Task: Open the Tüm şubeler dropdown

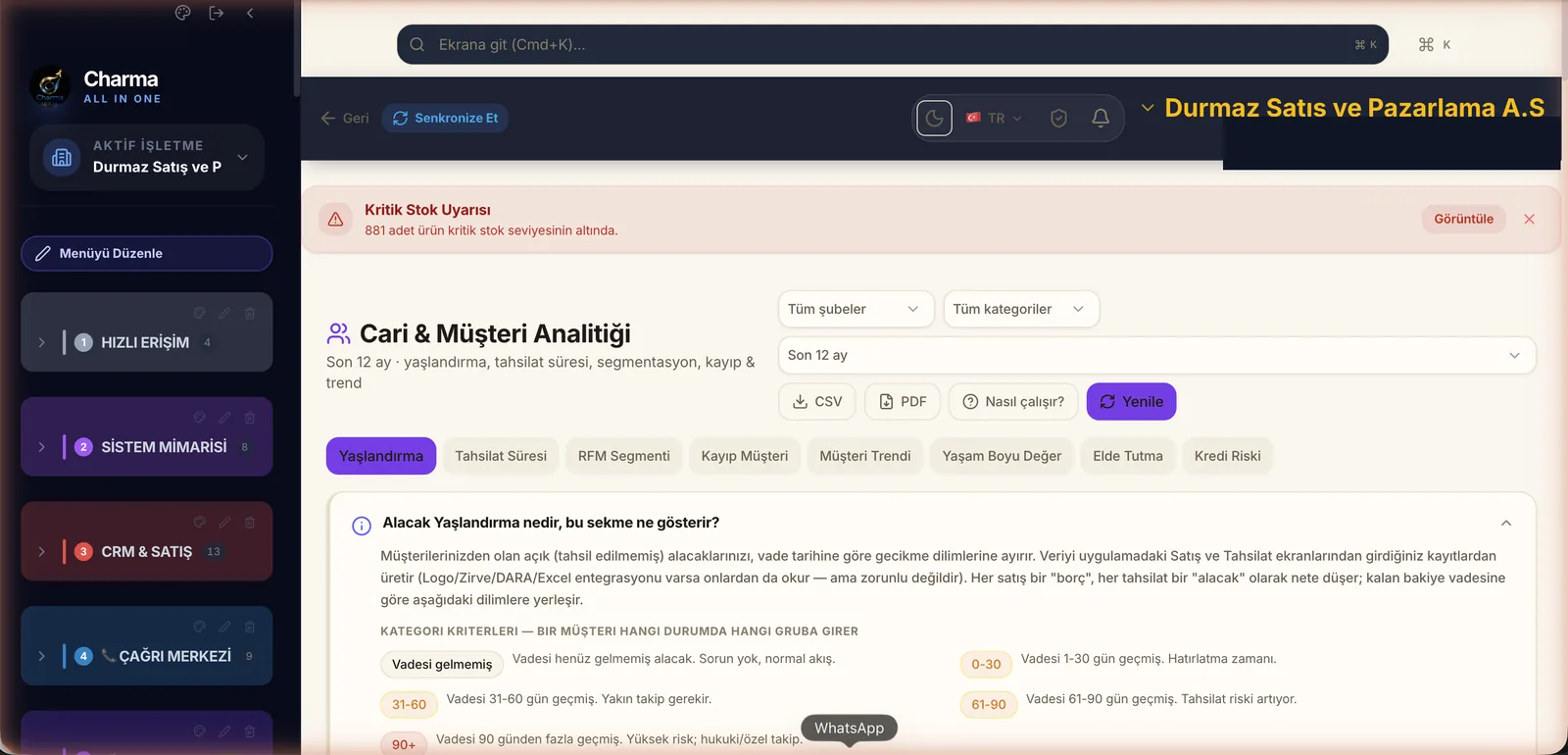Action: pos(852,309)
